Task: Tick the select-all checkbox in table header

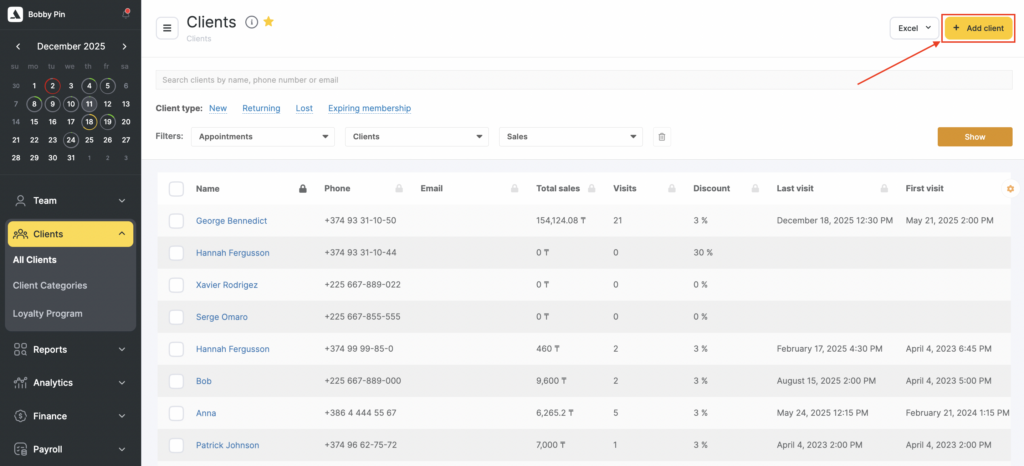Action: point(176,188)
